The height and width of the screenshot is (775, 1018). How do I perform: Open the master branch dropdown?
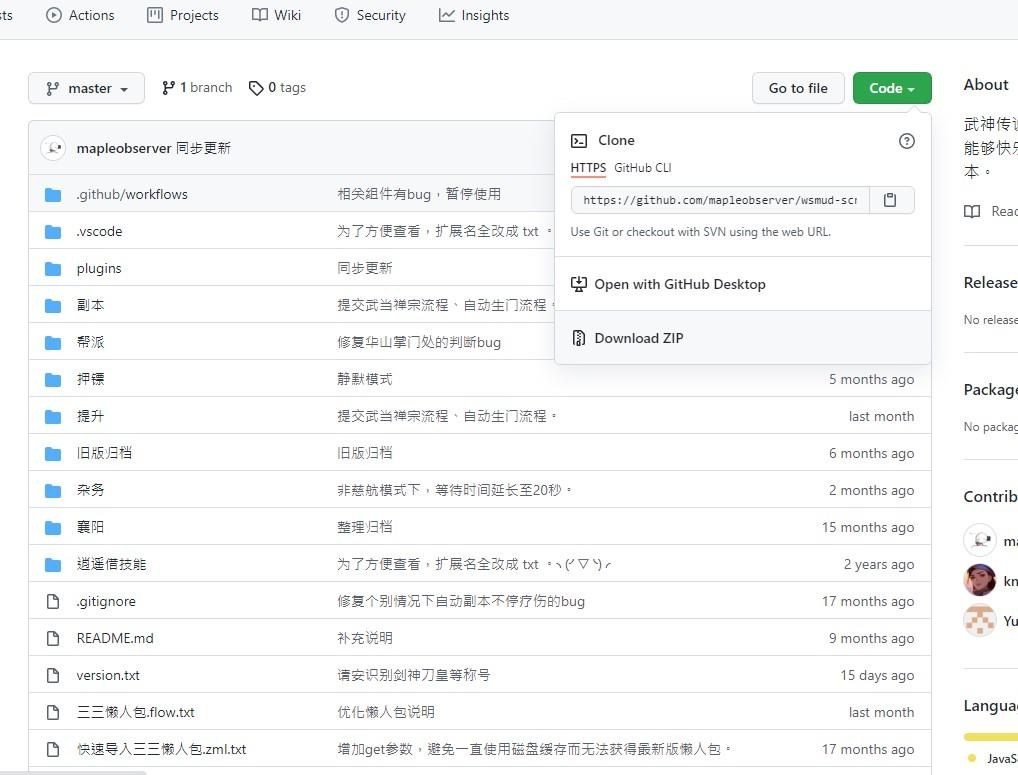86,88
